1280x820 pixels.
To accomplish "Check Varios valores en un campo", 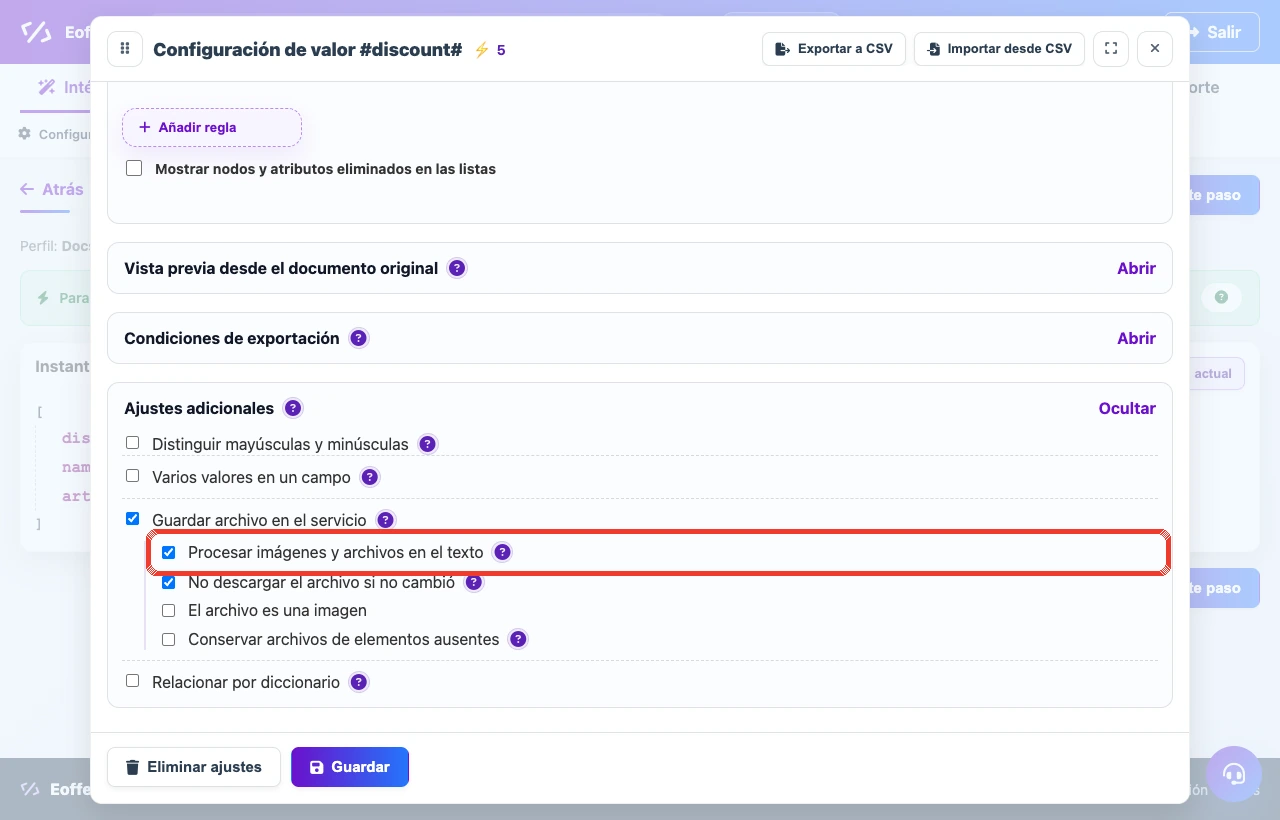I will tap(133, 476).
